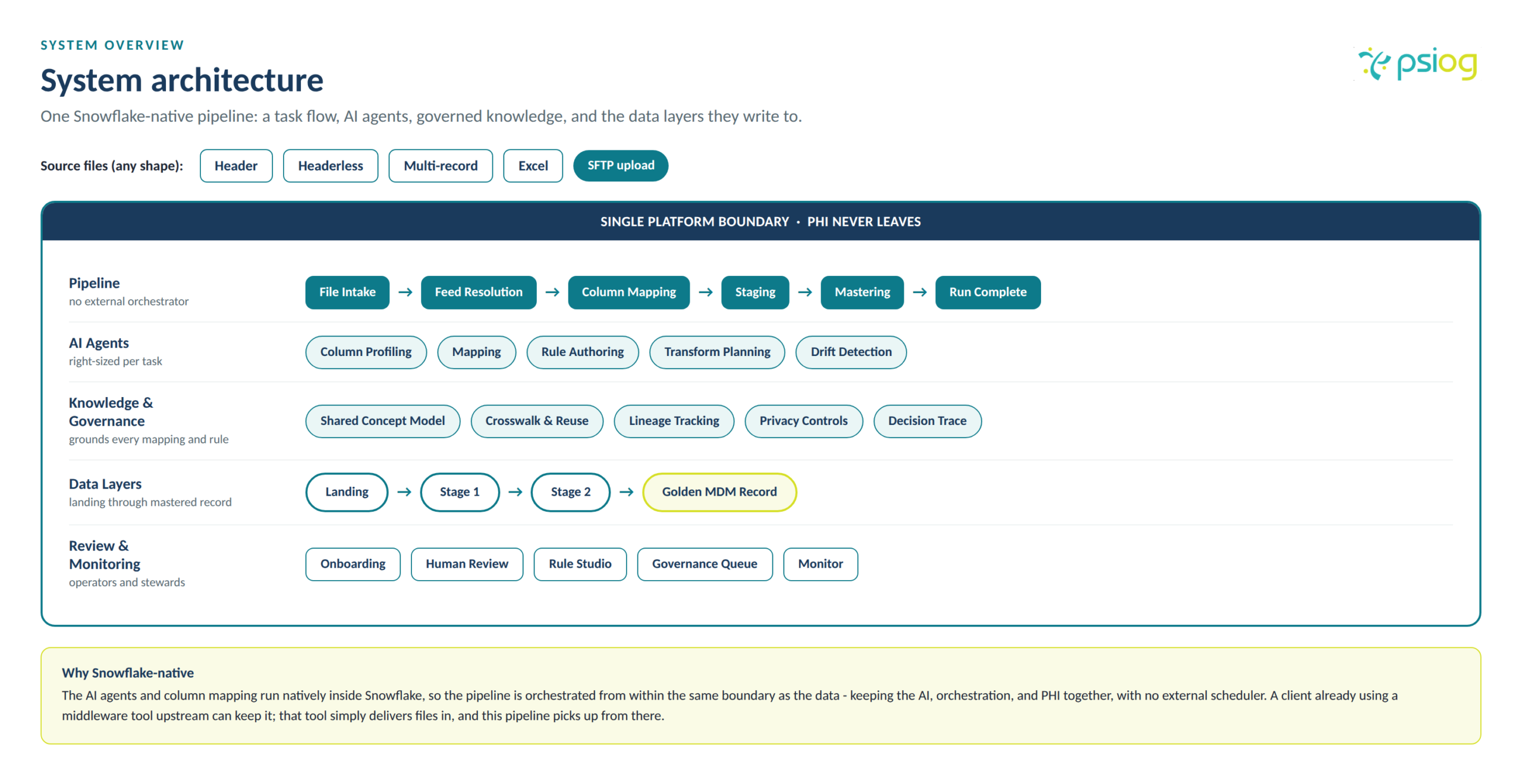Screen dimensions: 1522x784
Task: Click the SFTP upload pill
Action: [x=620, y=165]
